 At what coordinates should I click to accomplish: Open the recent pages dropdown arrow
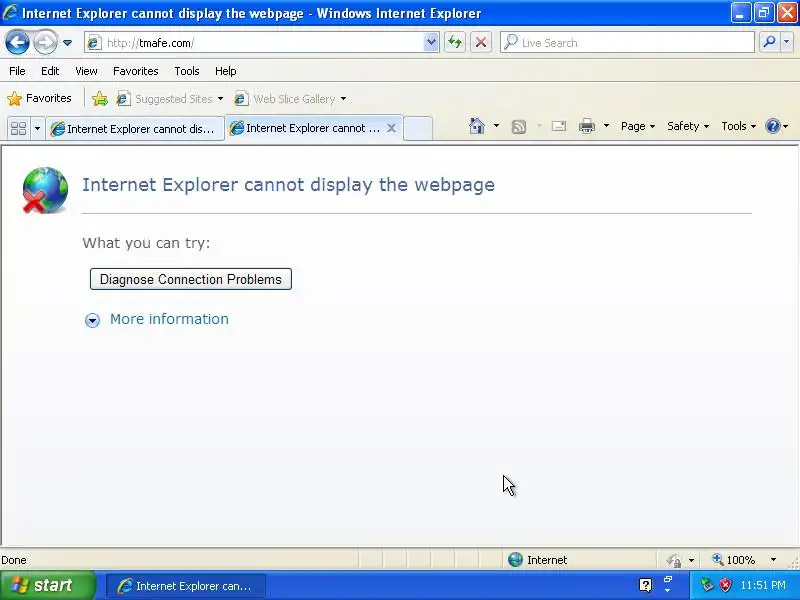coord(67,43)
